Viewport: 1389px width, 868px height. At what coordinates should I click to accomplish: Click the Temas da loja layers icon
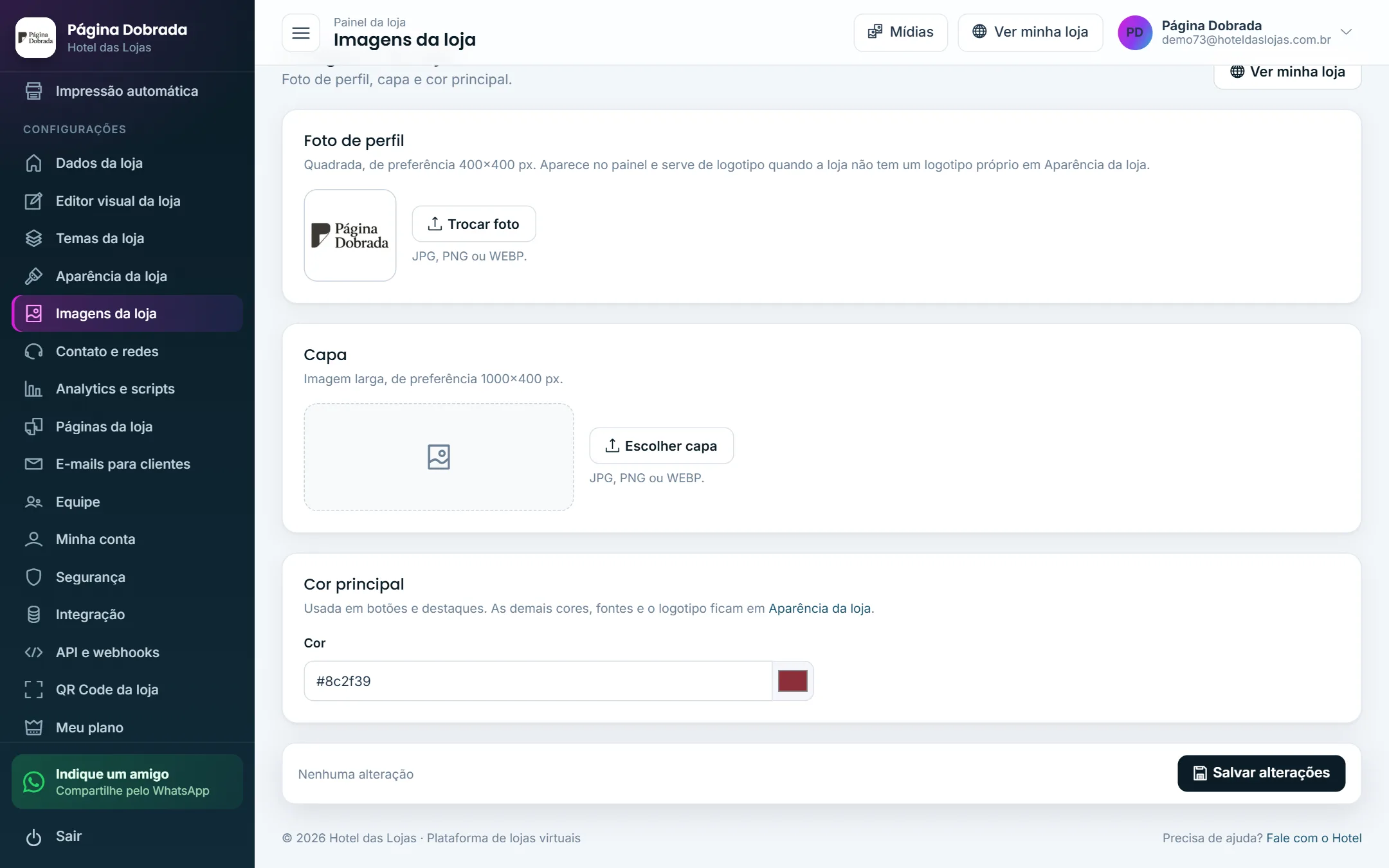(33, 239)
